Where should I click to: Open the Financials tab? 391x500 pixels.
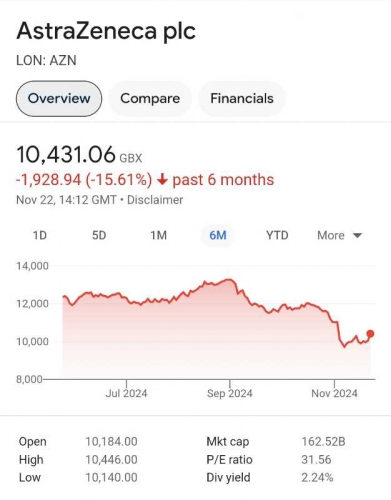tap(242, 99)
